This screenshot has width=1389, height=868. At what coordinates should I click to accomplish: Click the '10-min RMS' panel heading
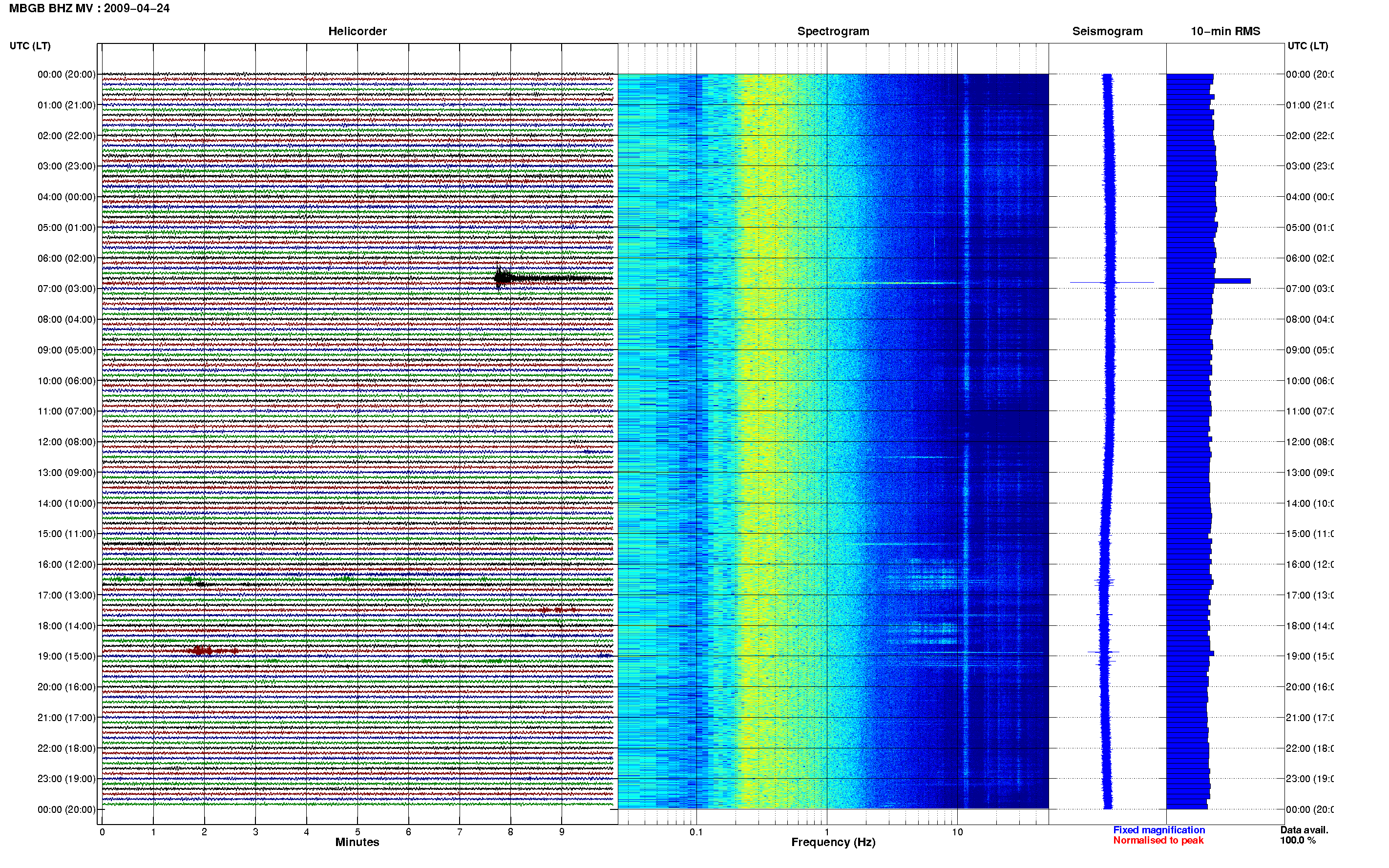click(x=1225, y=31)
